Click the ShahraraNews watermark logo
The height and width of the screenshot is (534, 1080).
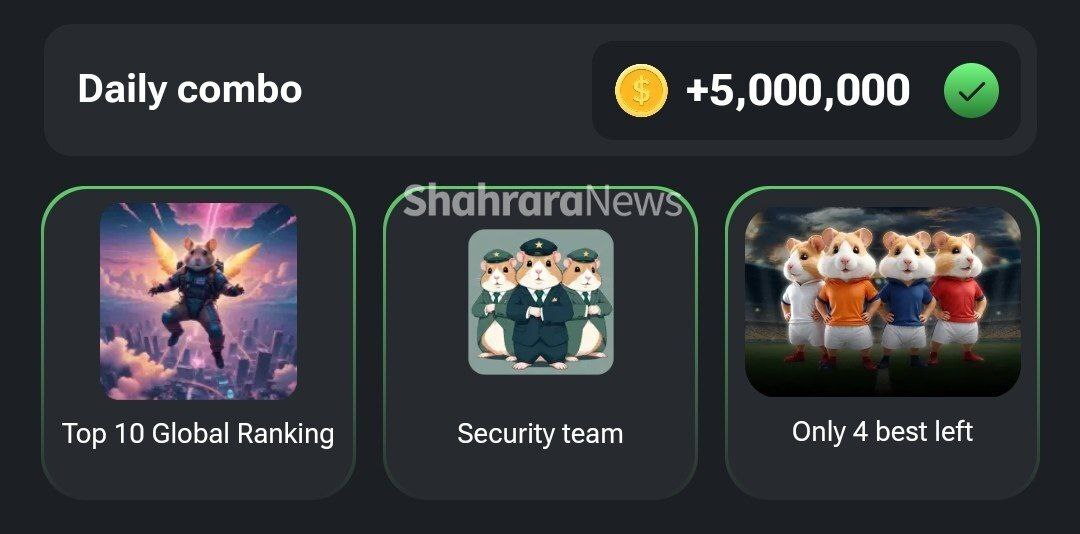(543, 202)
